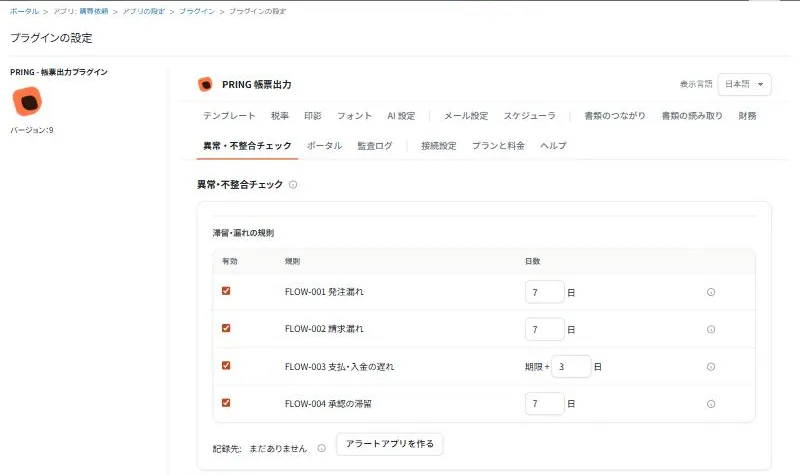Uncheck FLOW-001 発注漏れ checkbox
The image size is (800, 475).
click(226, 291)
